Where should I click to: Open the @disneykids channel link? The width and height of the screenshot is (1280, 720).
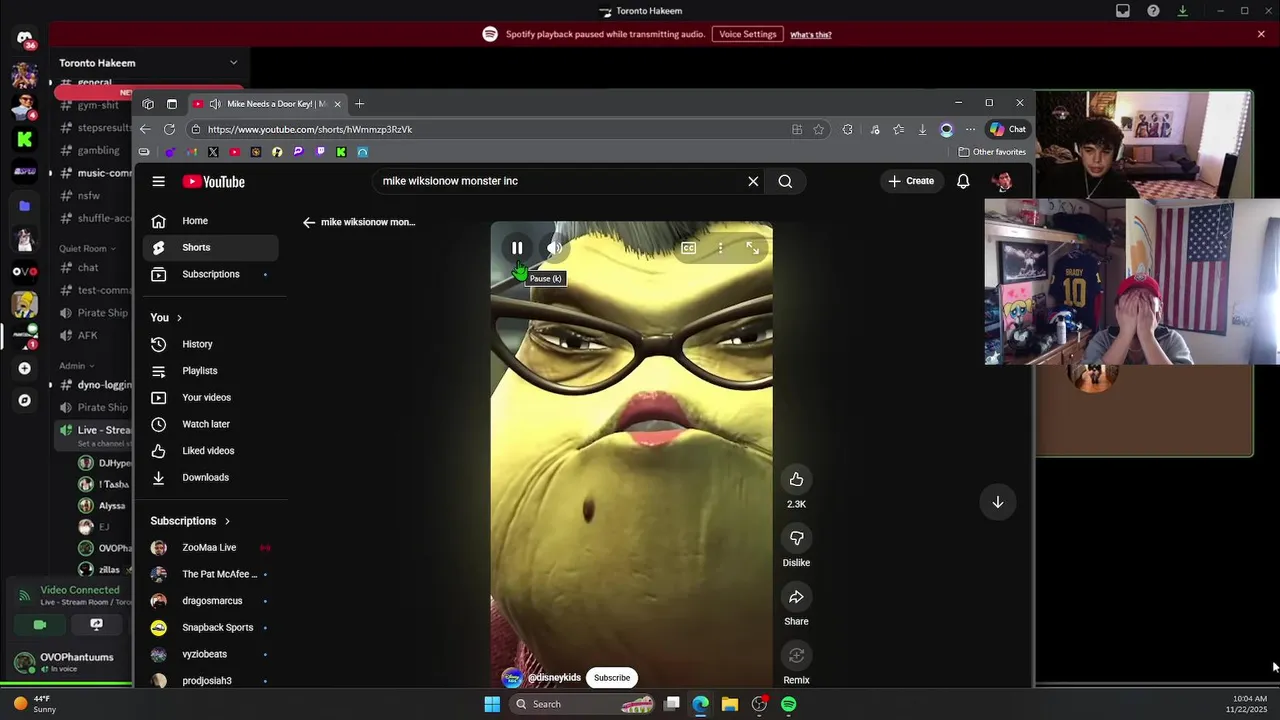tap(554, 677)
